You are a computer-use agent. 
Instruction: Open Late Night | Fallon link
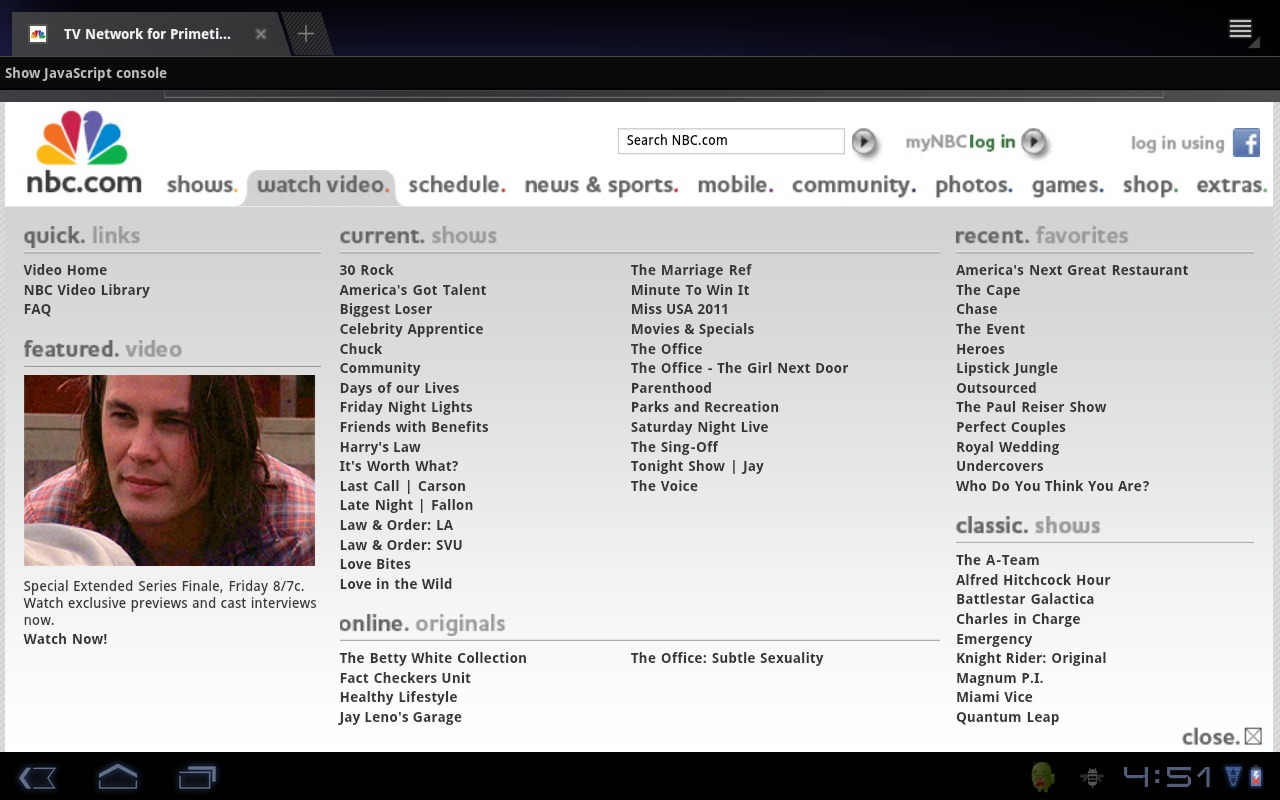click(406, 505)
